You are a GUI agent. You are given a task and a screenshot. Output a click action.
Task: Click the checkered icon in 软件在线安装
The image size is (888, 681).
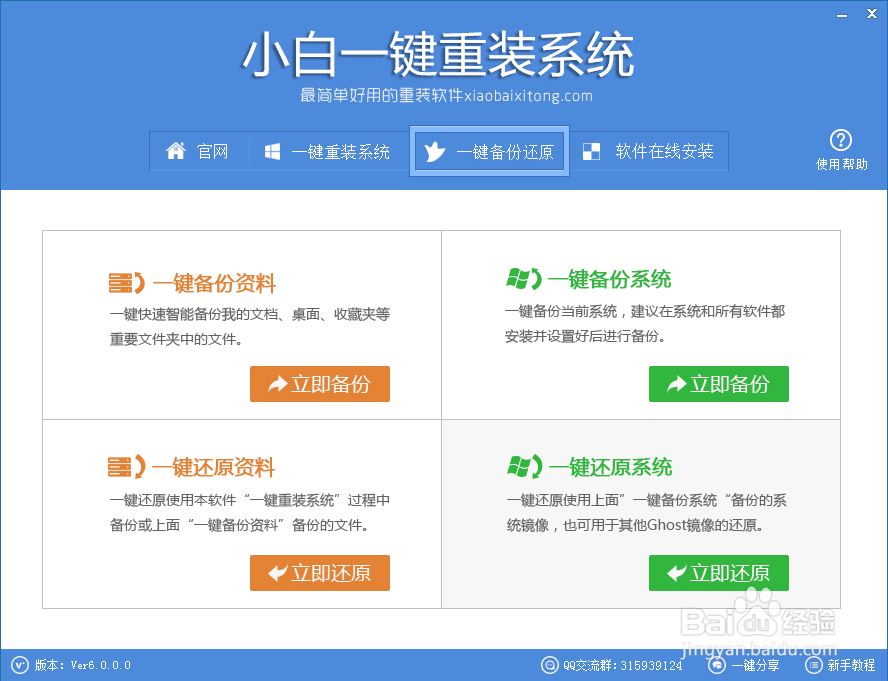point(591,151)
